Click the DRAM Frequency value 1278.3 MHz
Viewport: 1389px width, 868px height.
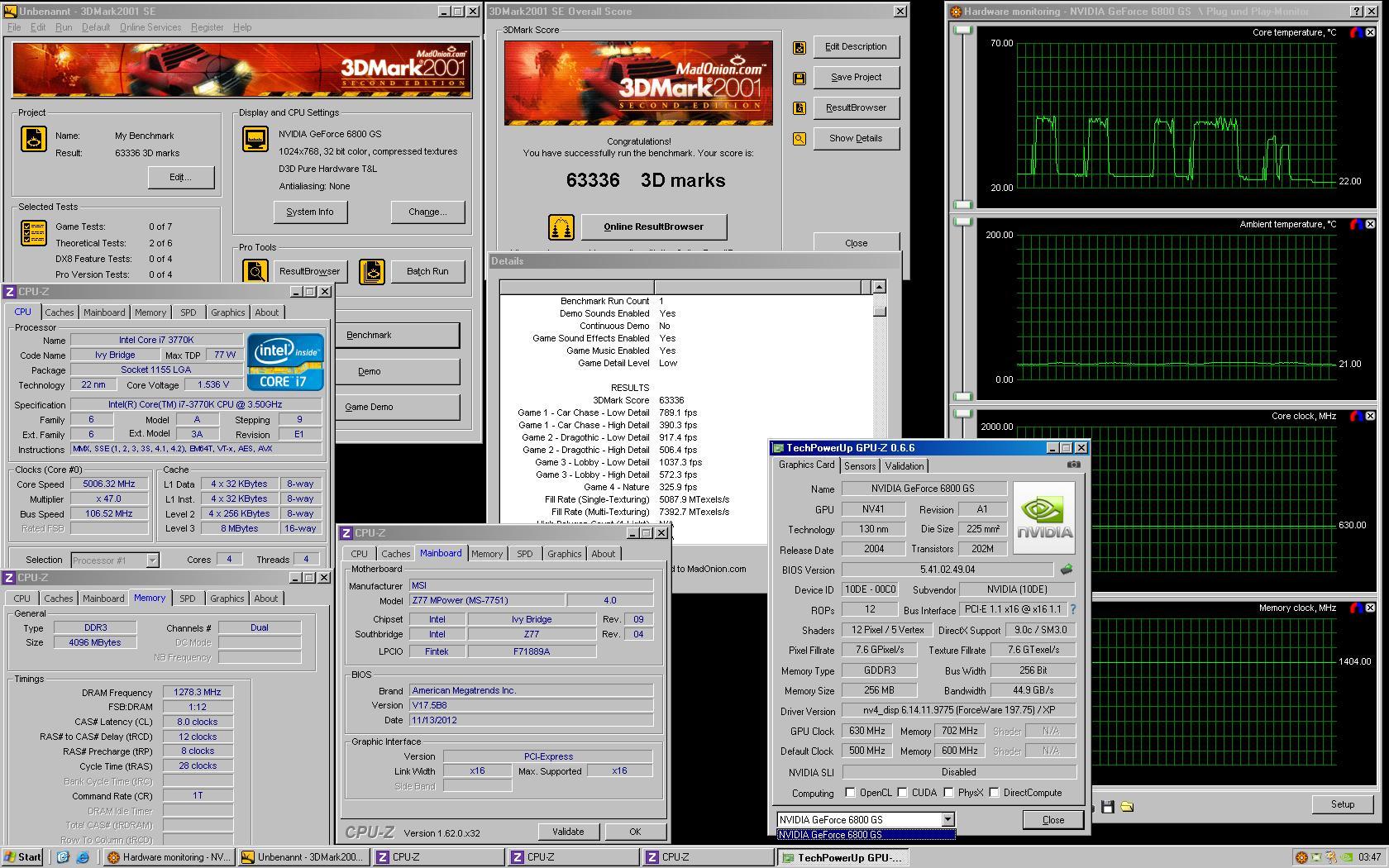click(198, 693)
